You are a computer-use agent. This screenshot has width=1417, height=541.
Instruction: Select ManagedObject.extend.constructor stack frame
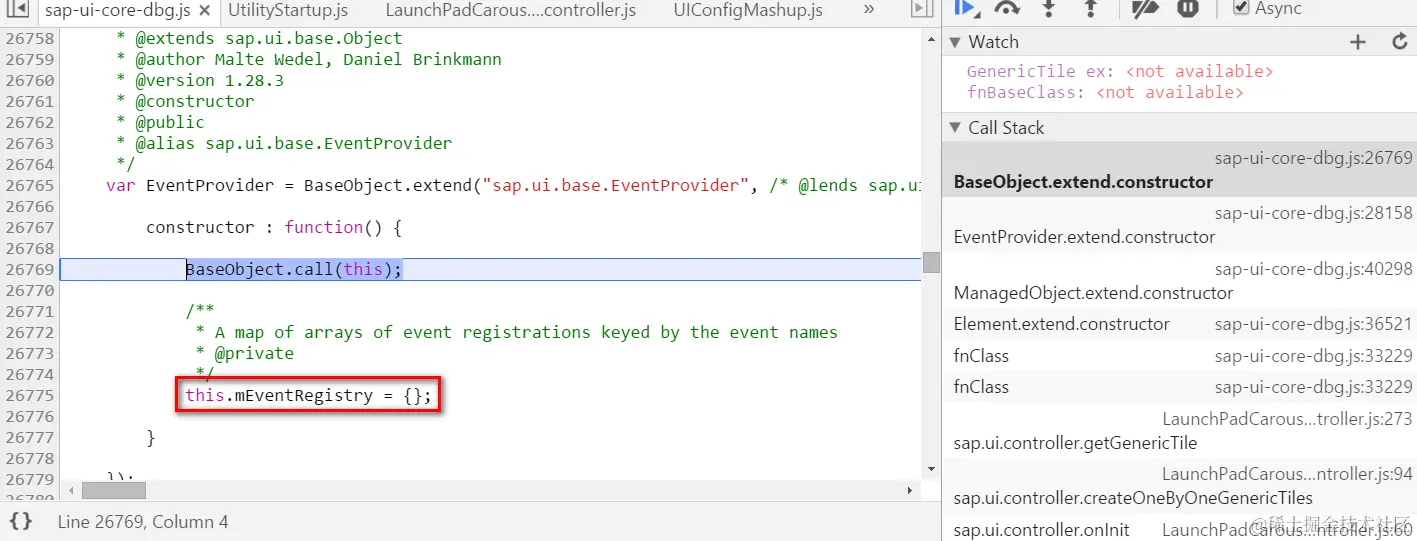coord(1179,282)
